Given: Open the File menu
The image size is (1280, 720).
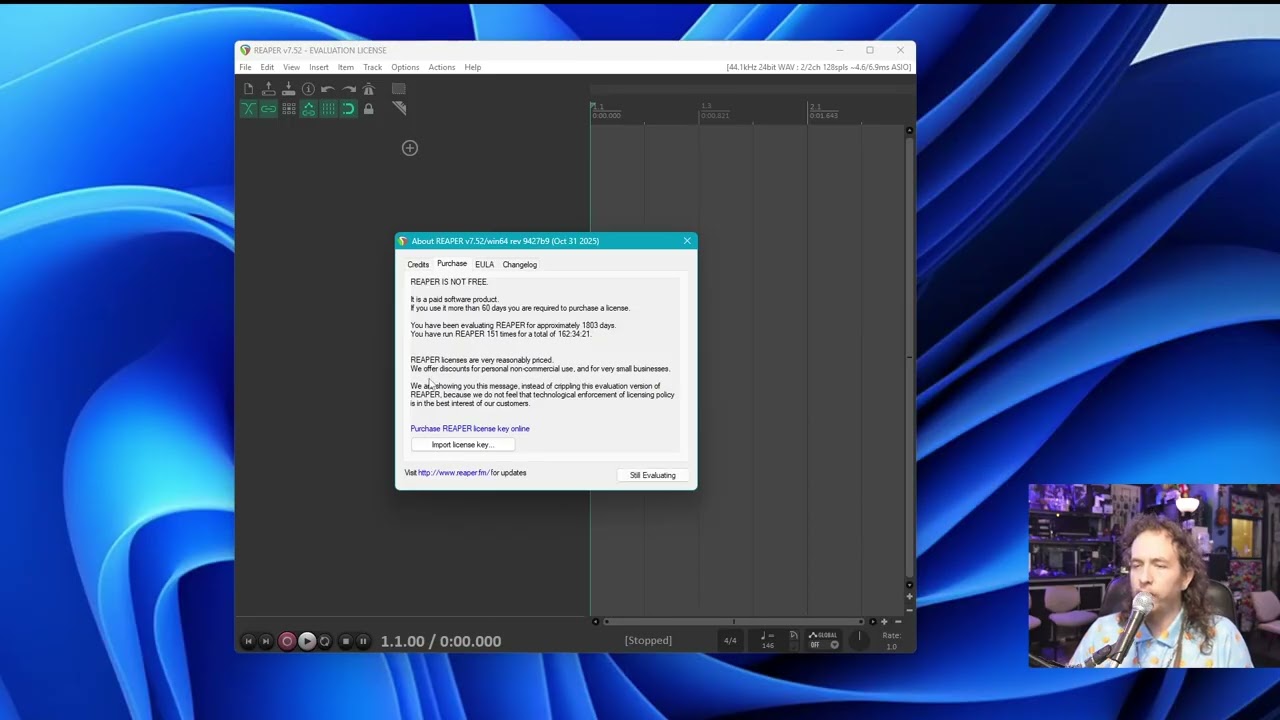Looking at the screenshot, I should coord(245,67).
